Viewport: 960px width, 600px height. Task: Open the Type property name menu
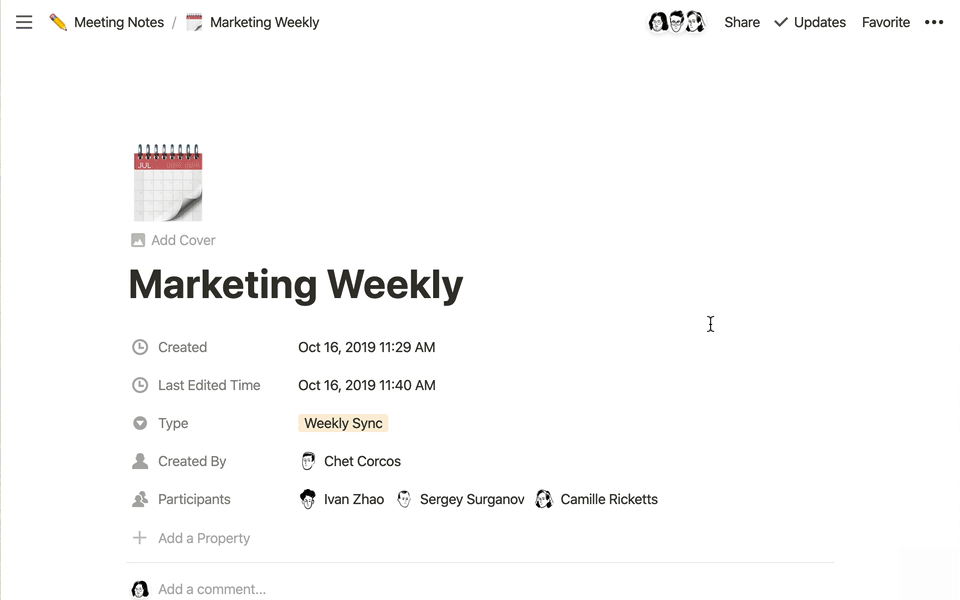tap(173, 423)
